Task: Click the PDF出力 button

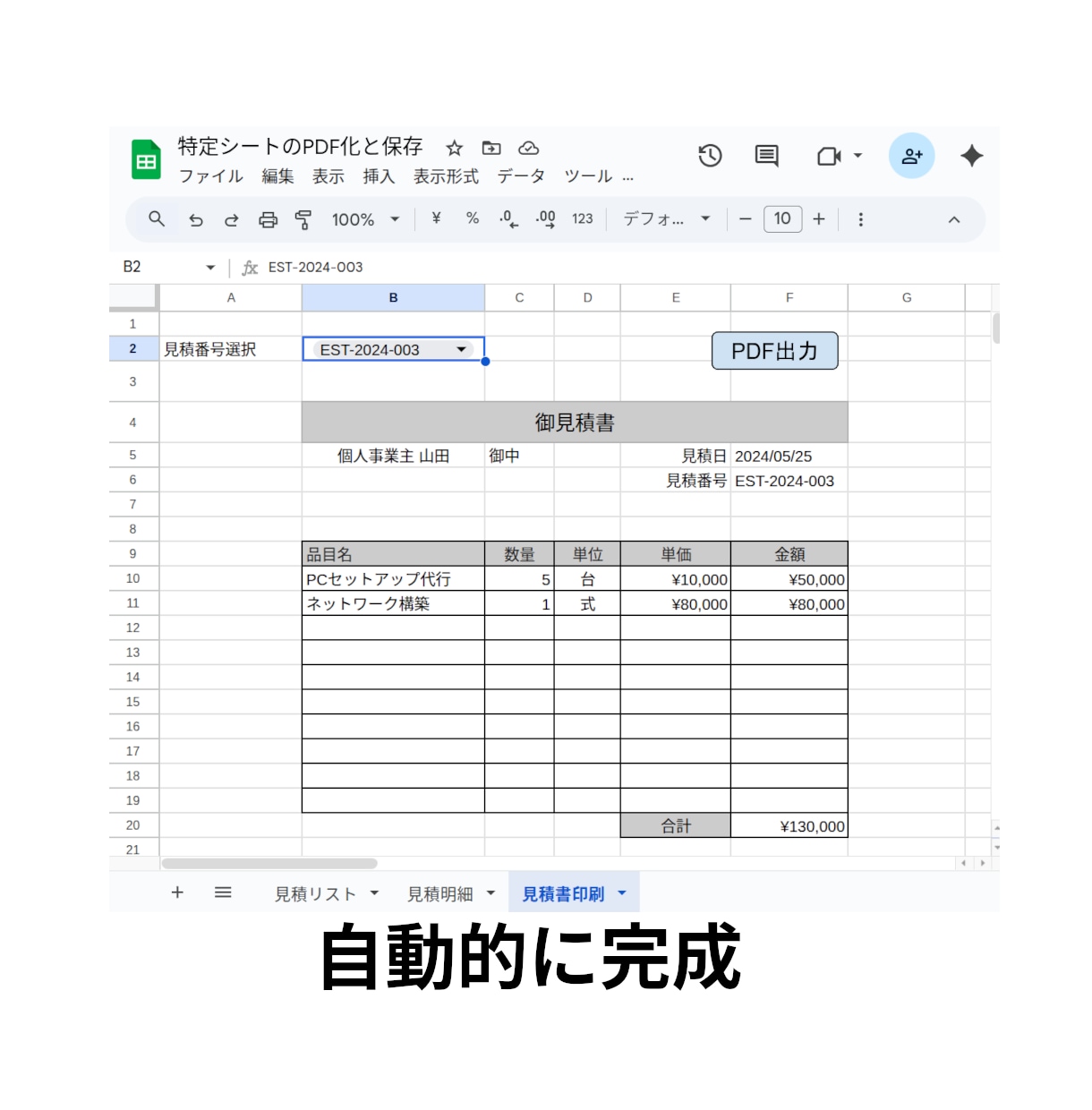Action: coord(775,351)
